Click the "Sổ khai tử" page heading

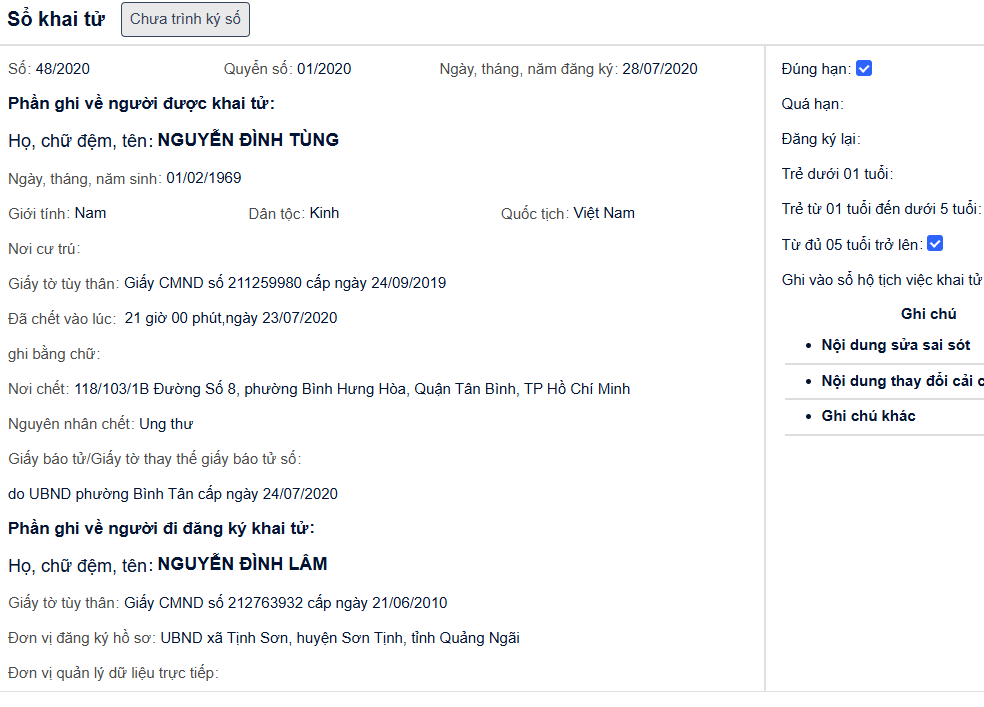(55, 19)
